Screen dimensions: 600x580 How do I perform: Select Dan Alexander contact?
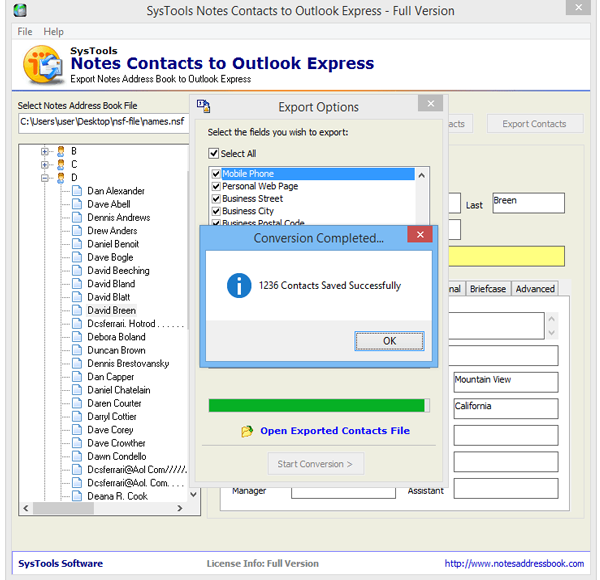pyautogui.click(x=116, y=191)
